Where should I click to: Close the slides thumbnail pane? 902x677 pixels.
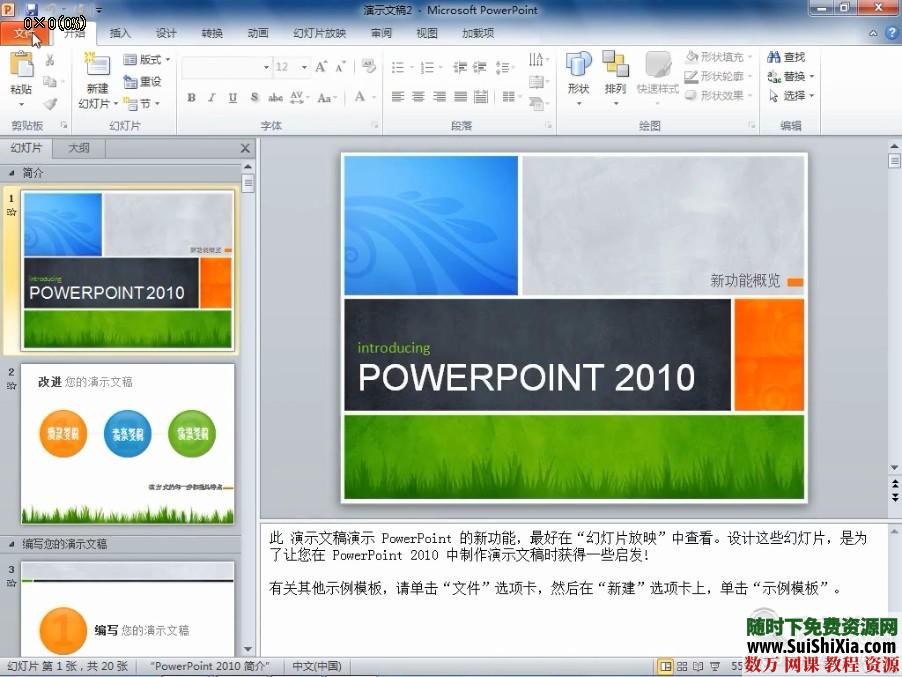point(245,148)
